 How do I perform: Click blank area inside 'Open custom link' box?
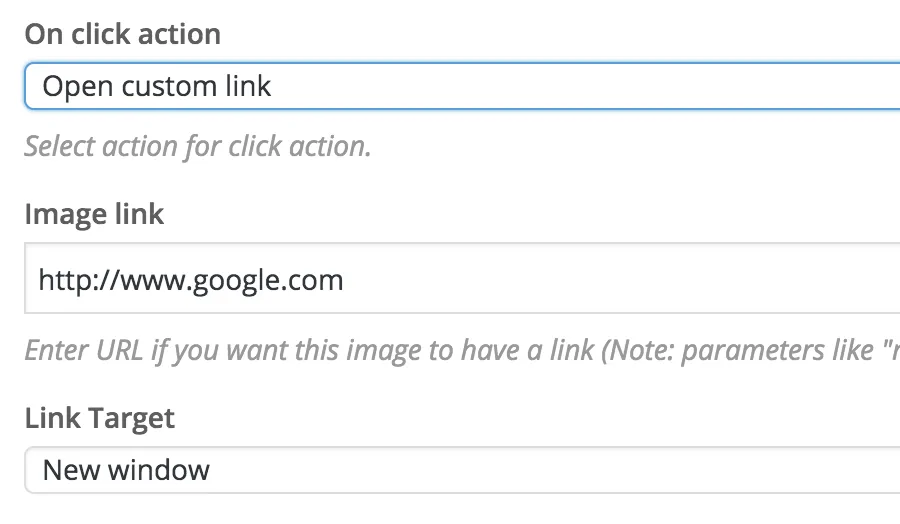pyautogui.click(x=600, y=86)
